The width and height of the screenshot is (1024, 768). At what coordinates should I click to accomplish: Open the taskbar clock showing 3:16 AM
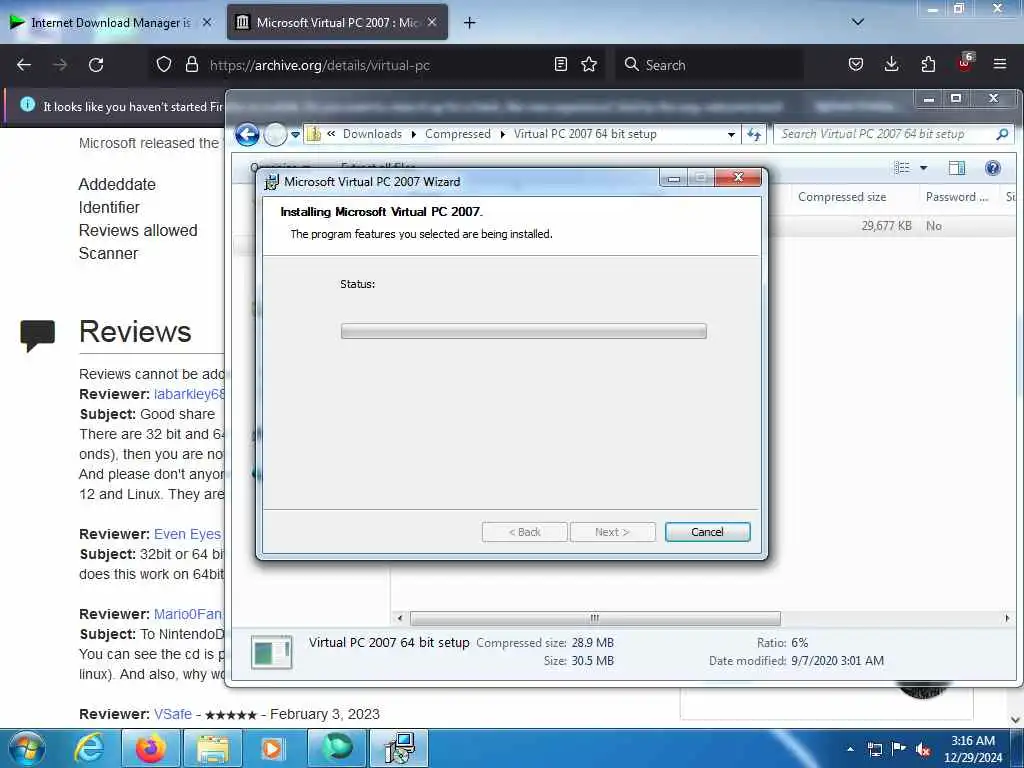[x=972, y=749]
